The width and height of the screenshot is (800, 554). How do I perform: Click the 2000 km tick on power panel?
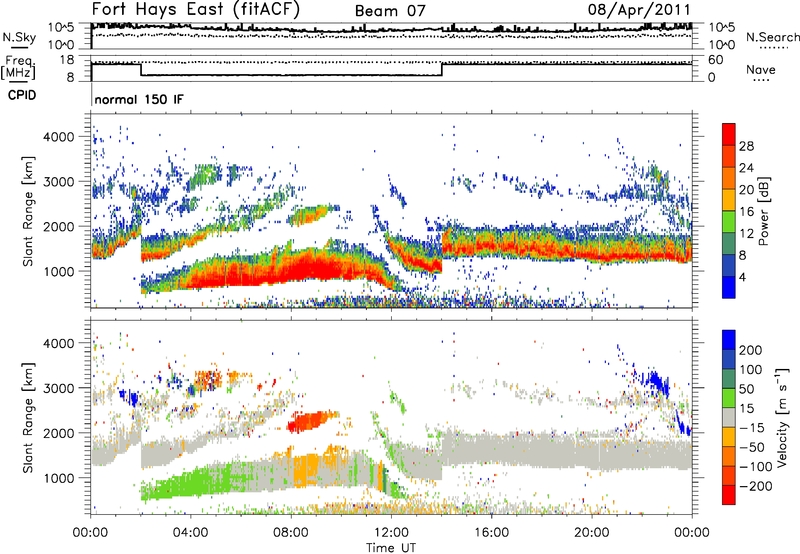pos(58,226)
